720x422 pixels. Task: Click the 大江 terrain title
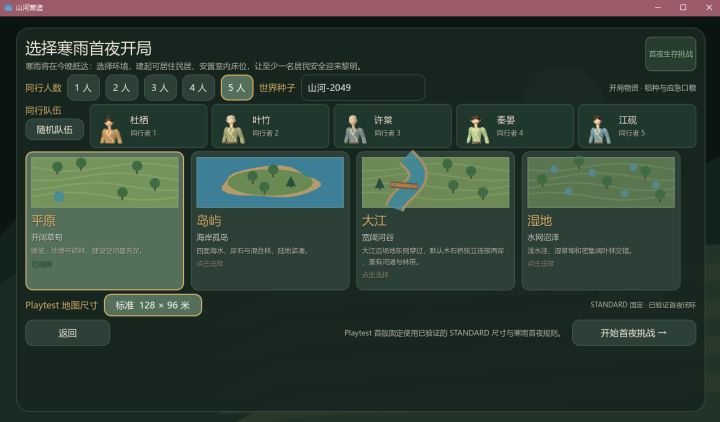[374, 221]
